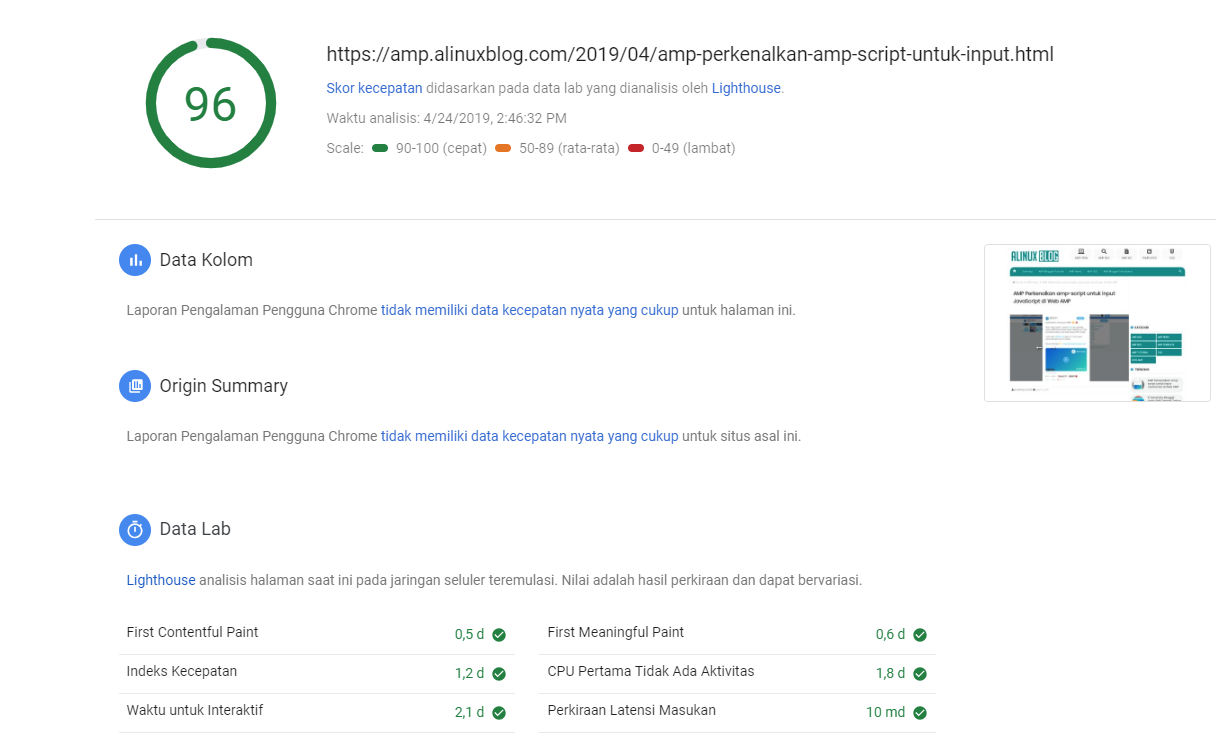Click the Waktu untuk Interaktif label
This screenshot has width=1216, height=734.
coord(195,710)
